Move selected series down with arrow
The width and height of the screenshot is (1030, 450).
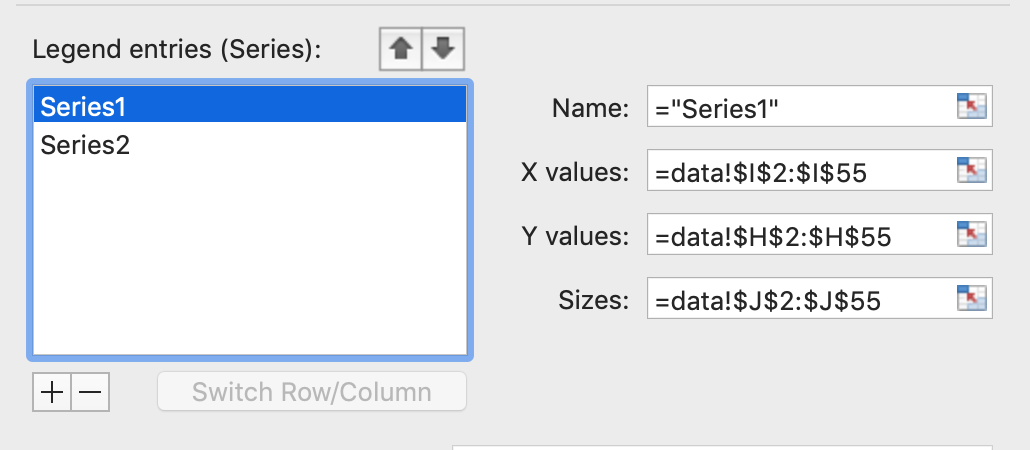(x=443, y=49)
